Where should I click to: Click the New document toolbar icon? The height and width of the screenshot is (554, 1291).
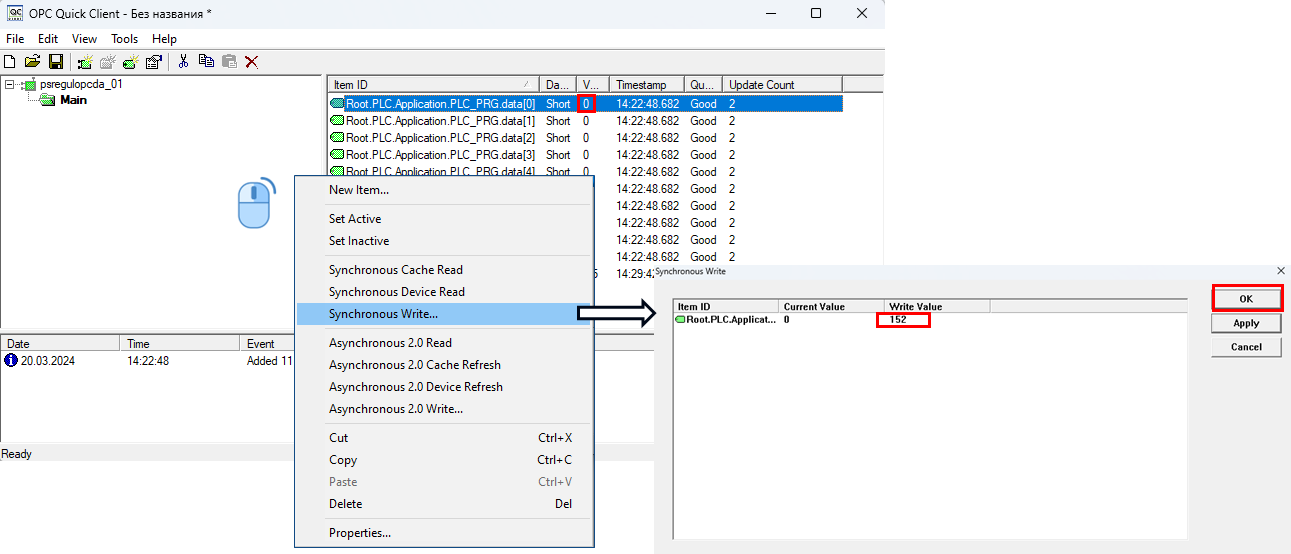[10, 62]
